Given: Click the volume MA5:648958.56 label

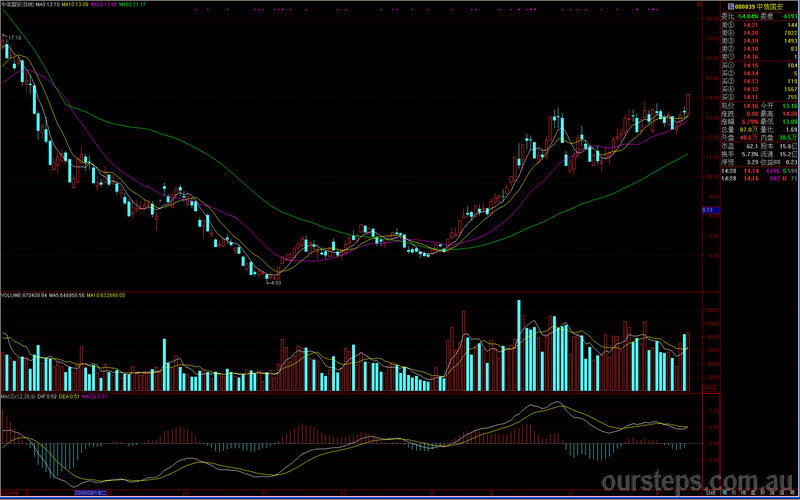Looking at the screenshot, I should [x=67, y=295].
